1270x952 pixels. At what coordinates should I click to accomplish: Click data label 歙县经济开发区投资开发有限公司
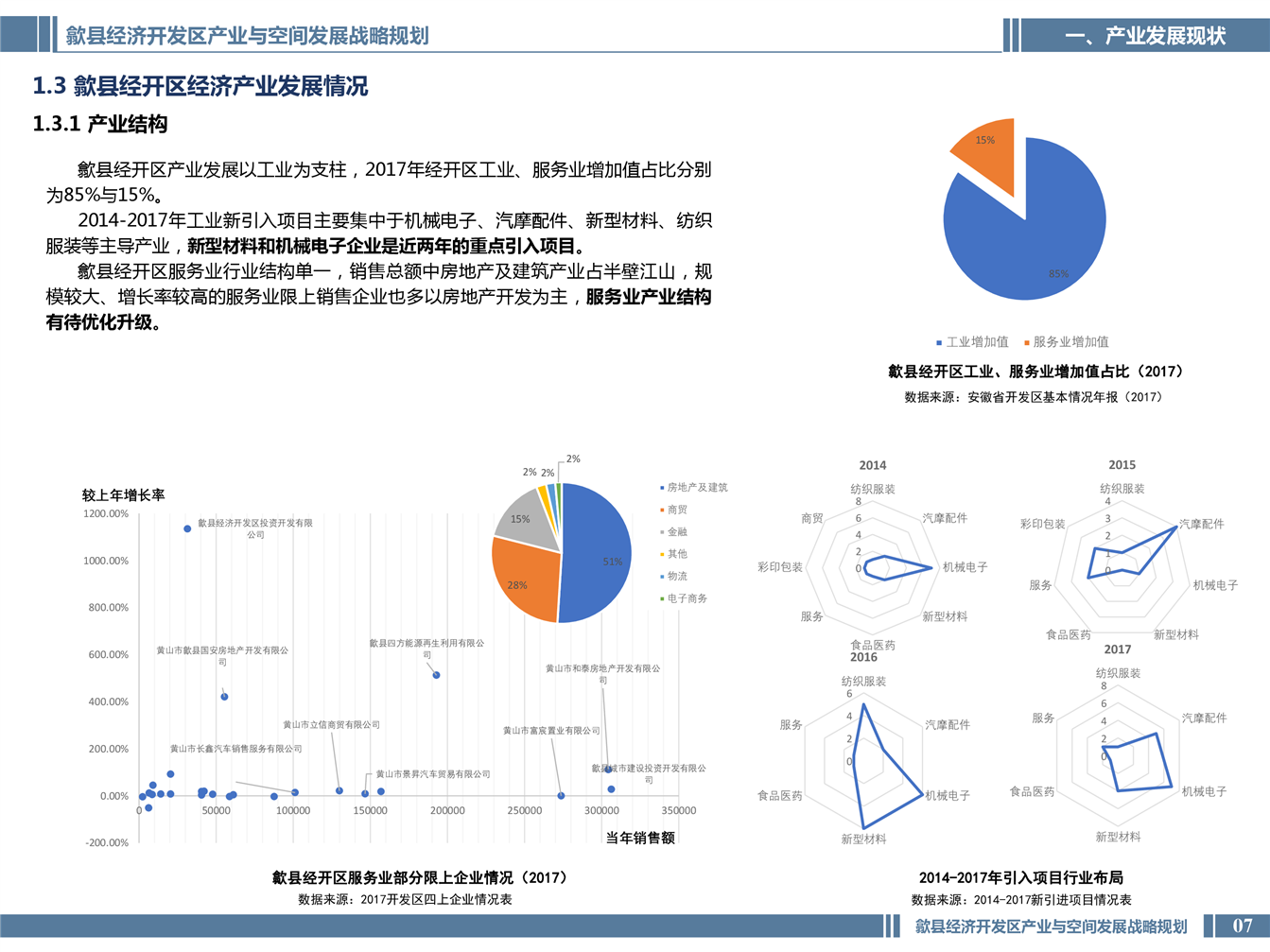[255, 528]
